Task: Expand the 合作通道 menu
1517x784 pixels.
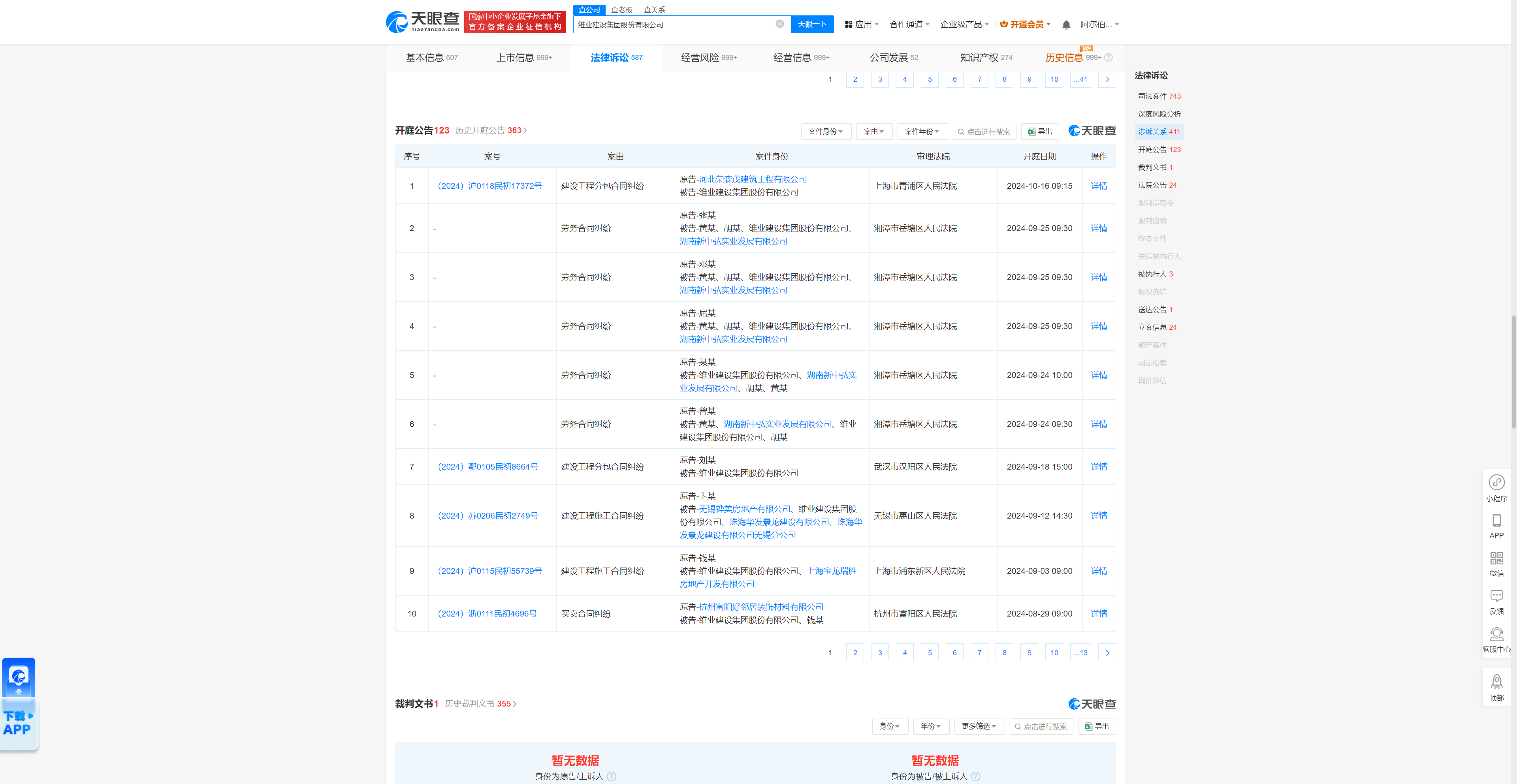Action: click(909, 24)
